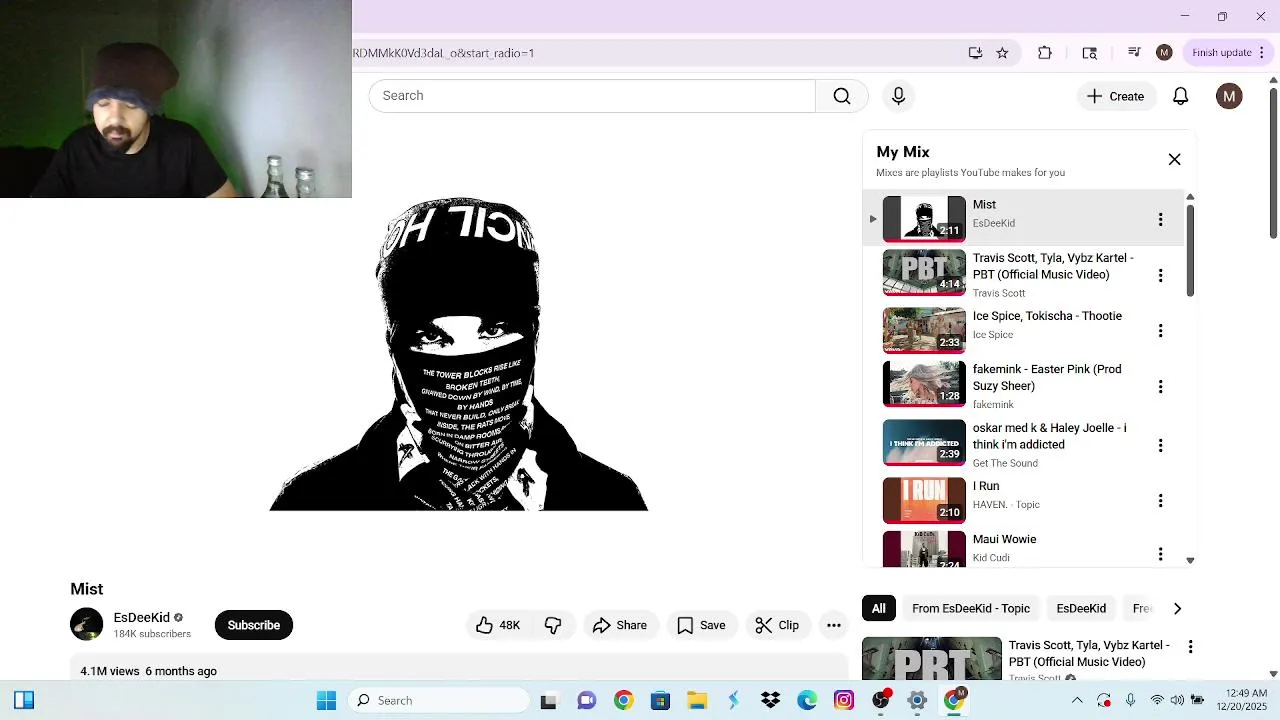Click the YouTube search magnifier button
Screen dimensions: 1280x720
pos(842,96)
